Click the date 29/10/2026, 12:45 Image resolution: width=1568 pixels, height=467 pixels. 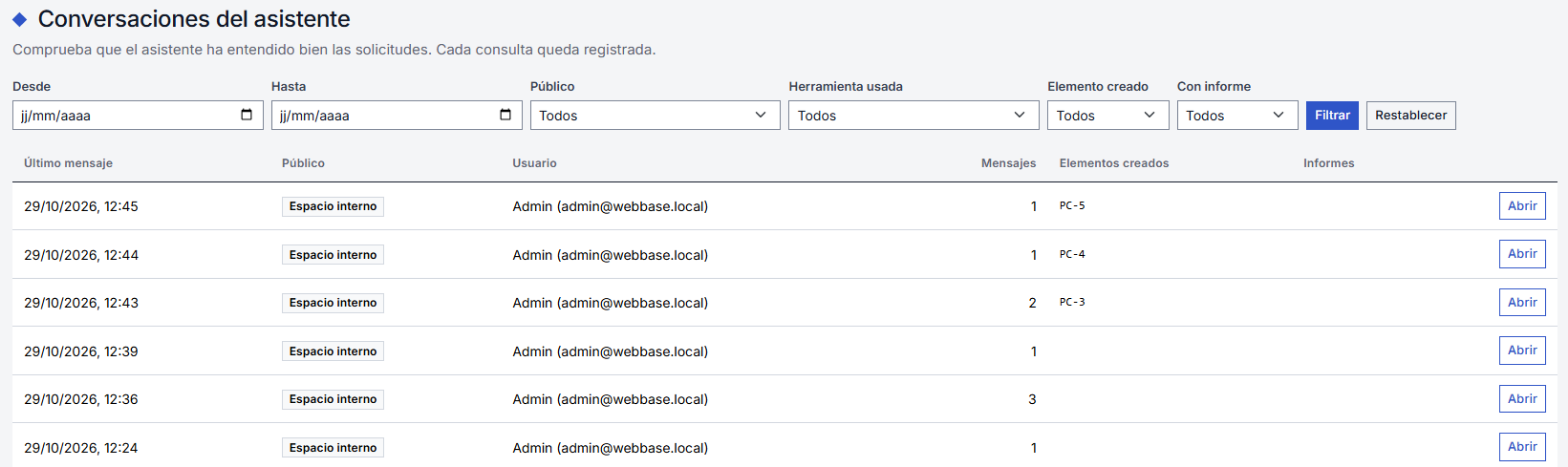click(81, 206)
